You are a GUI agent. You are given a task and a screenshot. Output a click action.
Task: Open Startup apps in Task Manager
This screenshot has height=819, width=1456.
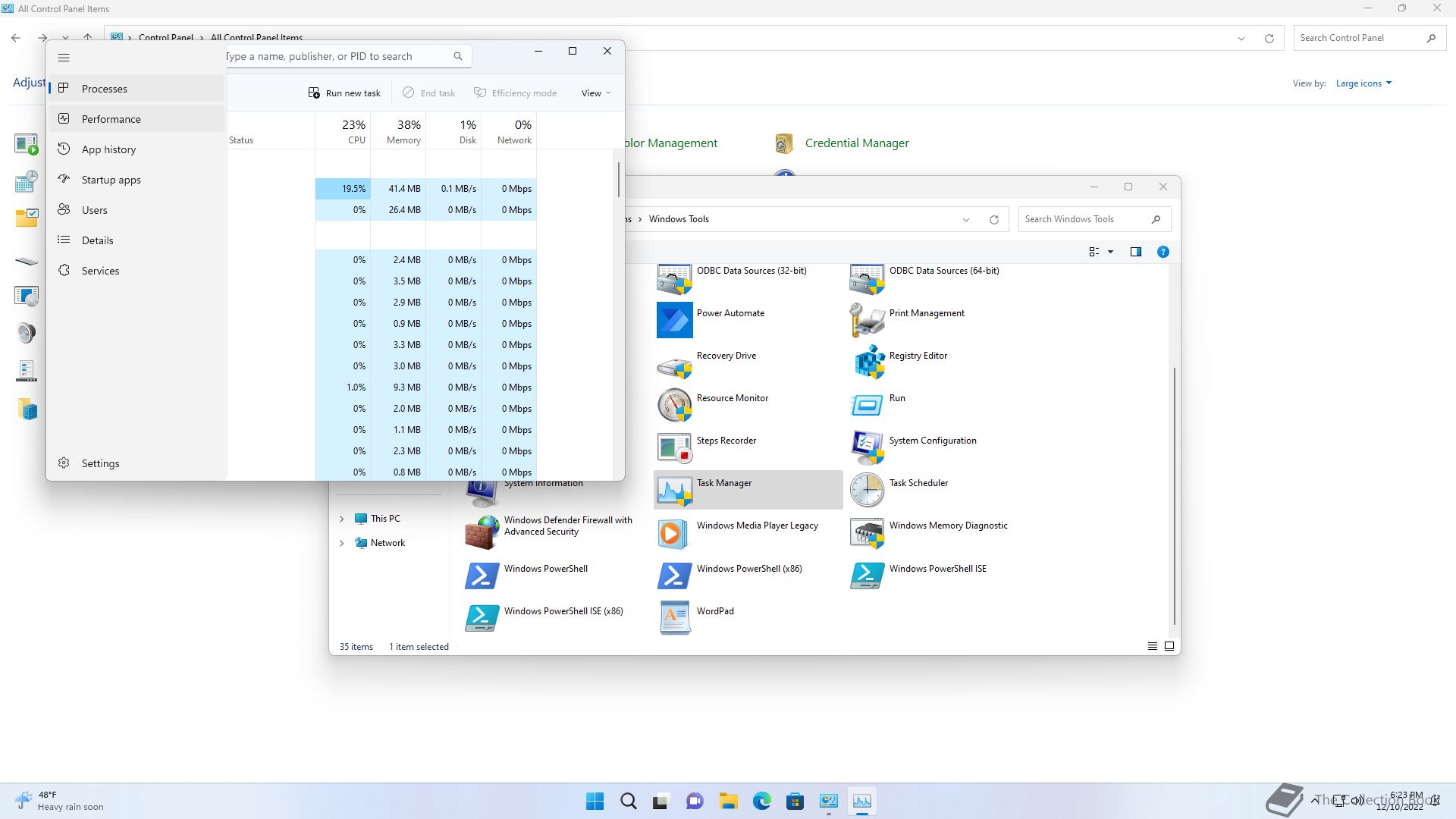pos(136,180)
